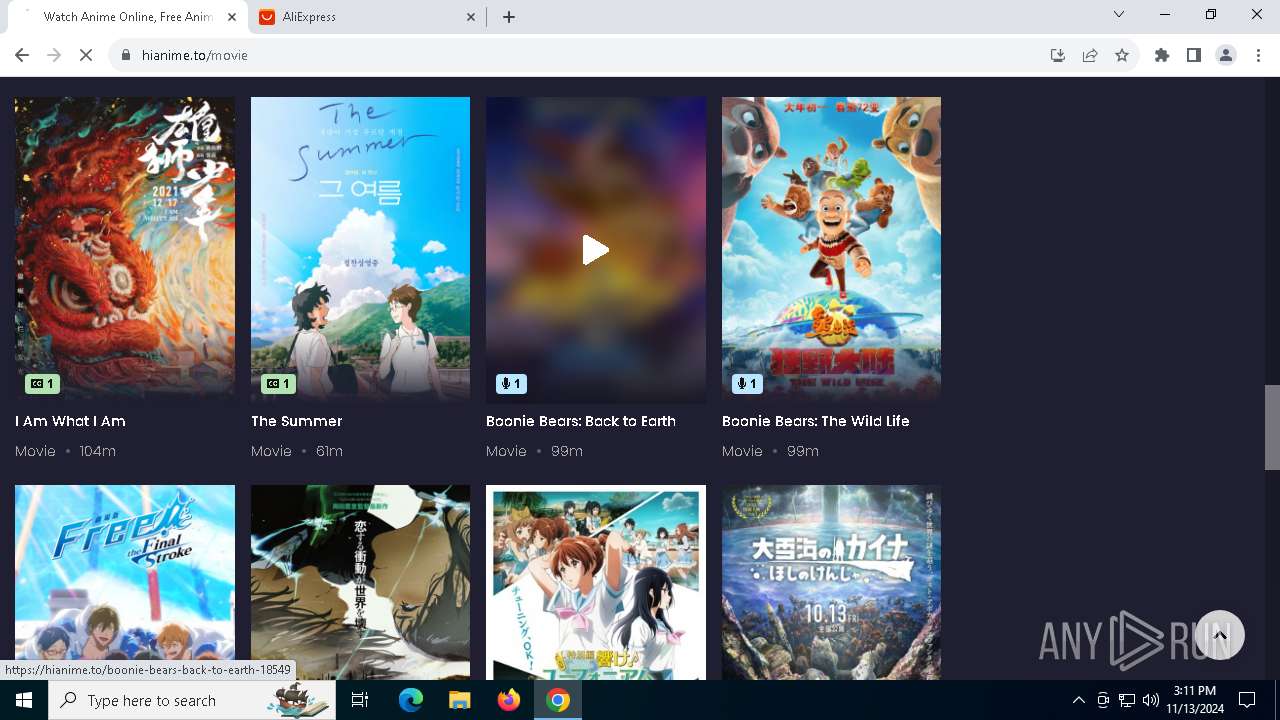Switch to the AliExpress tab
This screenshot has width=1280, height=720.
pos(365,17)
